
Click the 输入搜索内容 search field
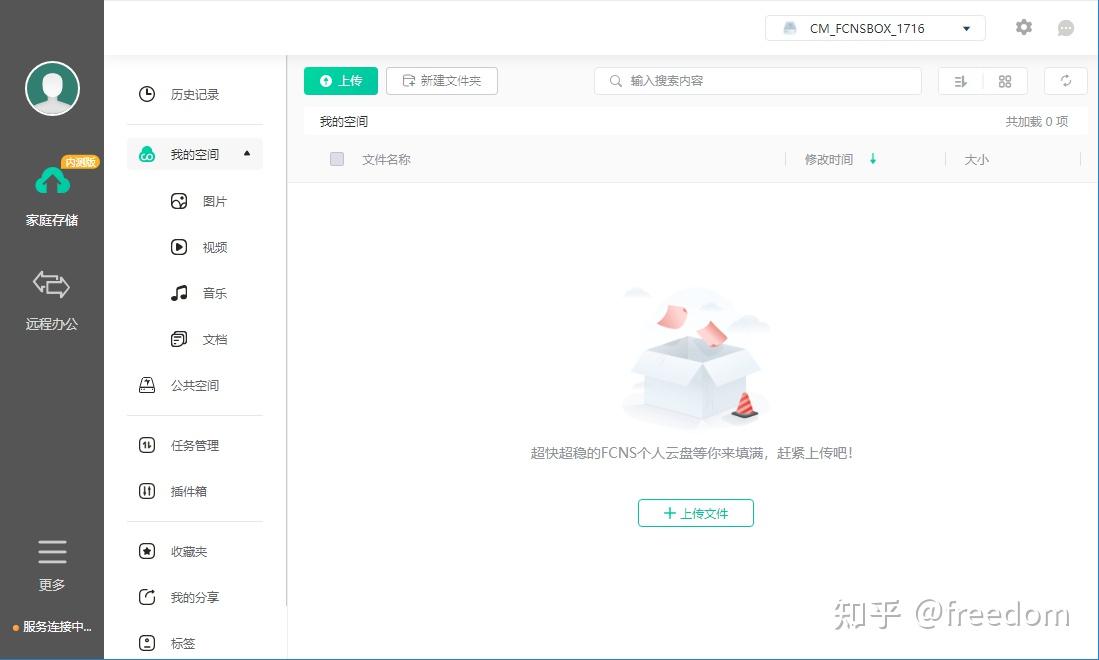(x=758, y=81)
